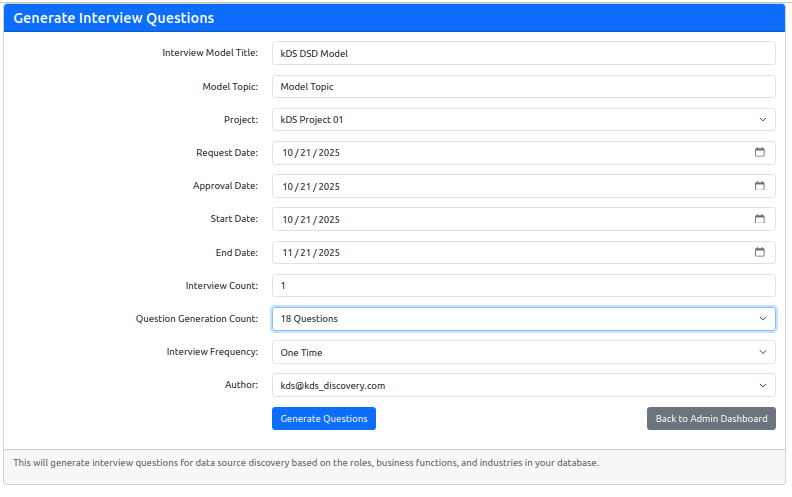Open the Start Date calendar picker icon

click(759, 219)
